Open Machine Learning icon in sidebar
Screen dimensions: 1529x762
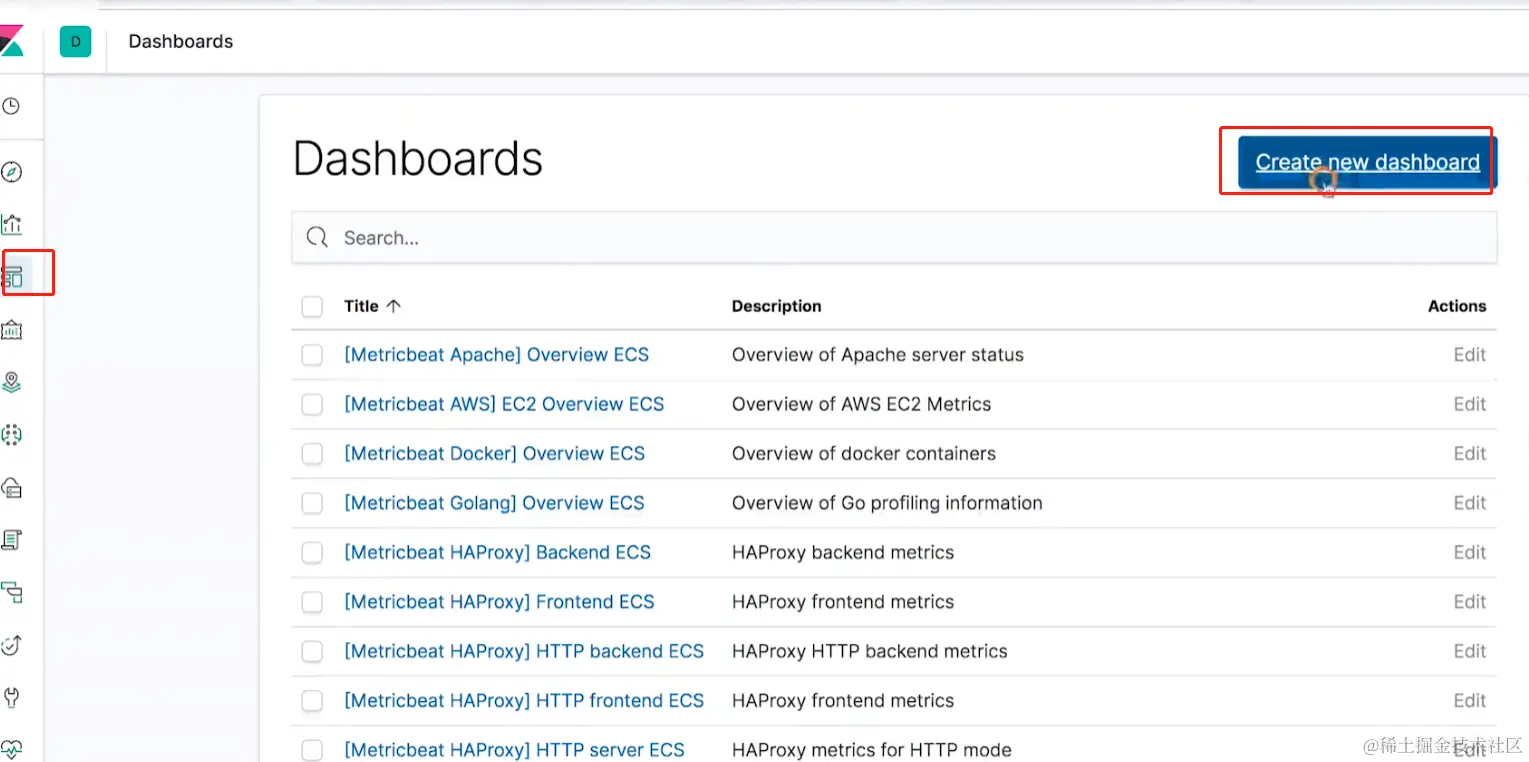pos(11,435)
